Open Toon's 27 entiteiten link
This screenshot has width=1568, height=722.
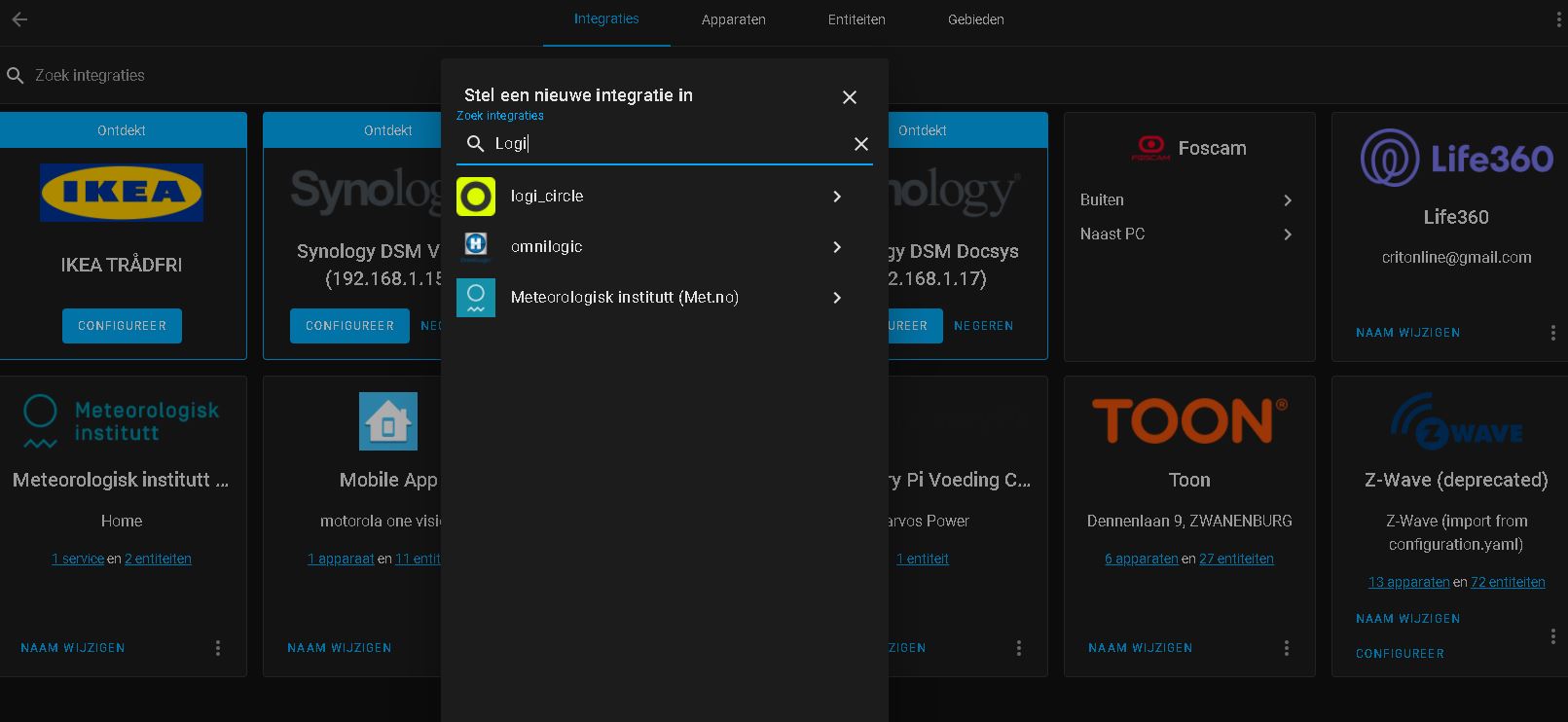click(x=1236, y=559)
